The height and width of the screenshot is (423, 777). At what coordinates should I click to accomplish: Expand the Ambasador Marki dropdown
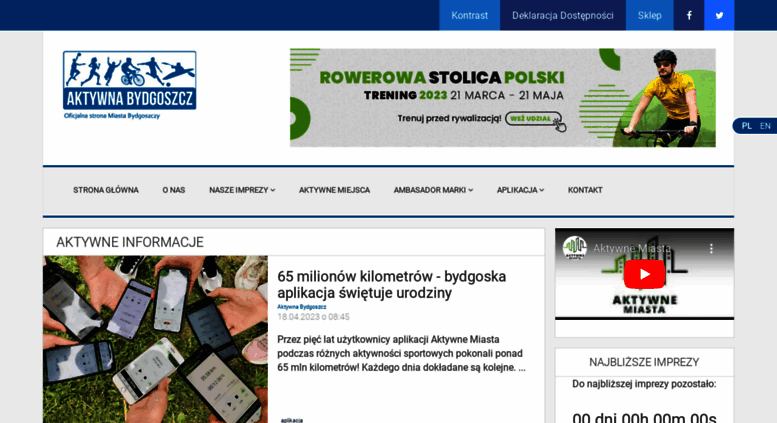coord(433,190)
